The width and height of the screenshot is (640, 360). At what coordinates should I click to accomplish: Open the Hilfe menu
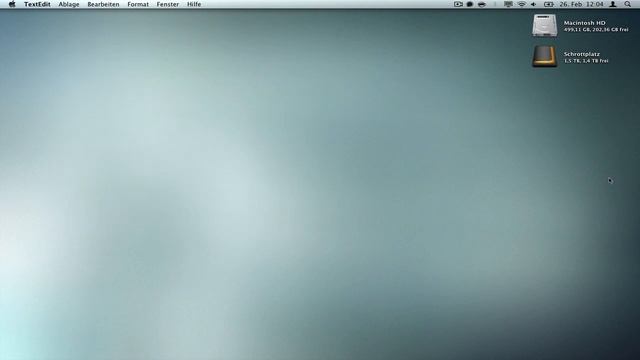point(194,4)
